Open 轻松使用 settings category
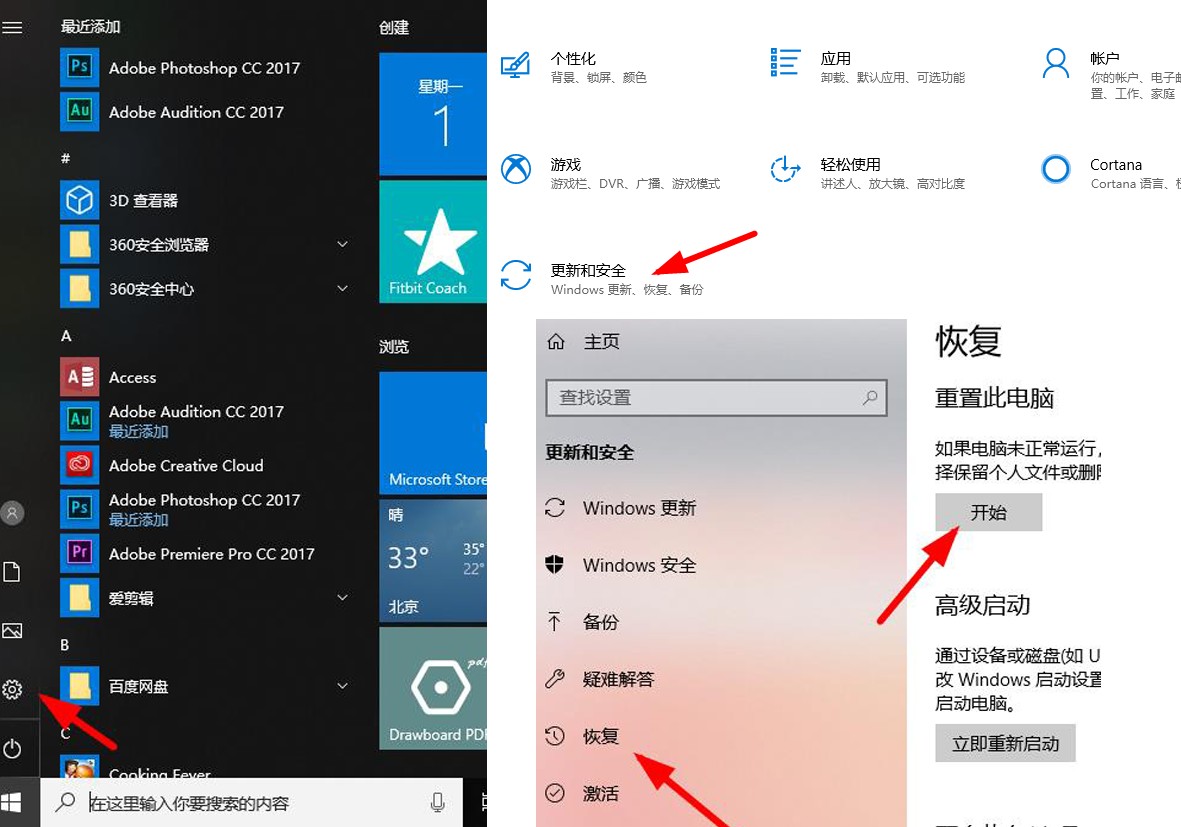 [867, 173]
